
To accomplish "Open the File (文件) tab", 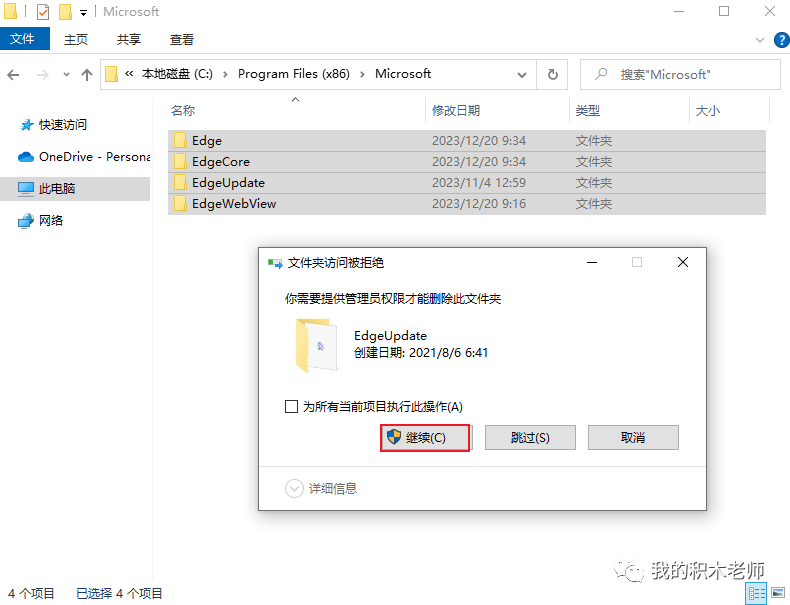I will coord(23,39).
